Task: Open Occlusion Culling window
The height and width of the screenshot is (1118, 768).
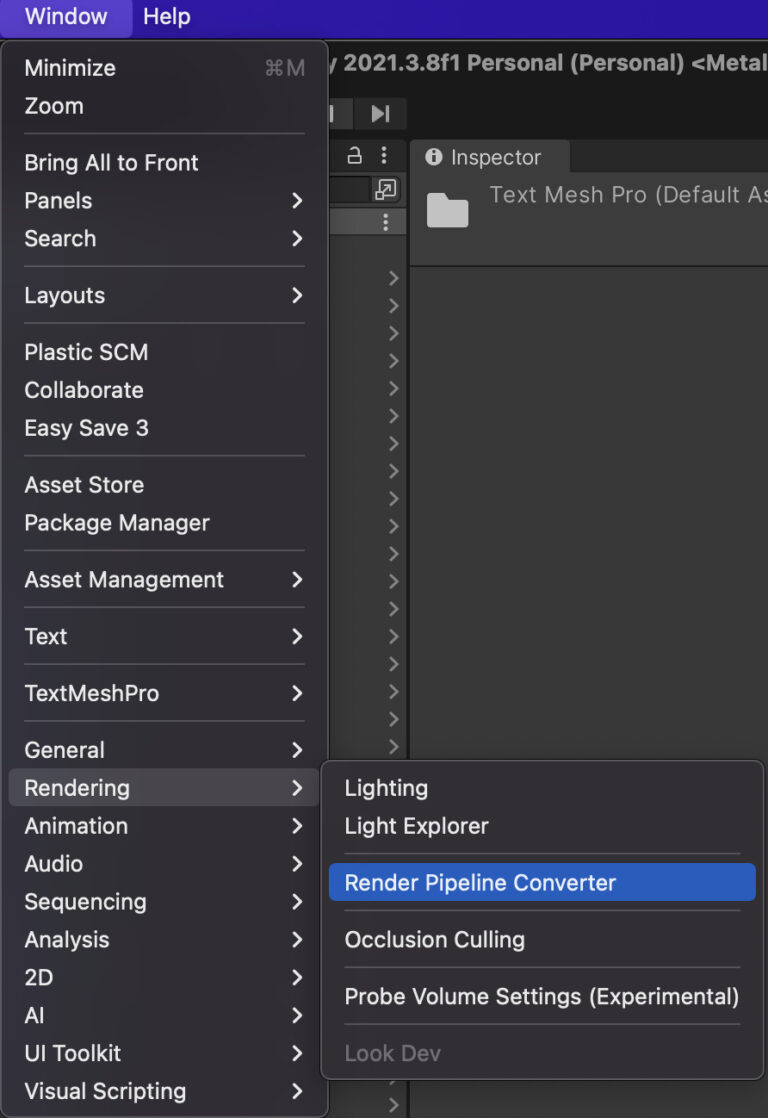Action: (434, 940)
